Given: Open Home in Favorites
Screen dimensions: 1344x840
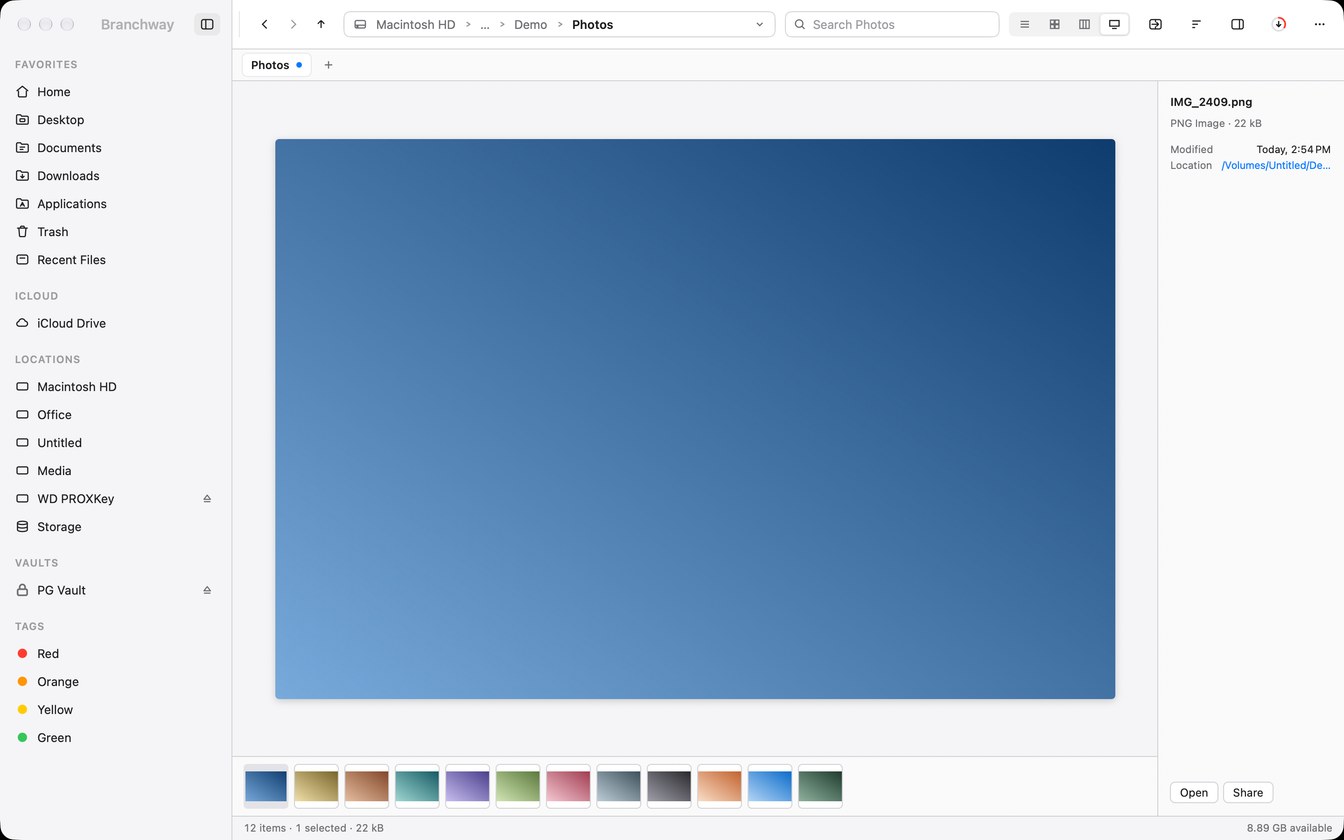Looking at the screenshot, I should pyautogui.click(x=116, y=92).
